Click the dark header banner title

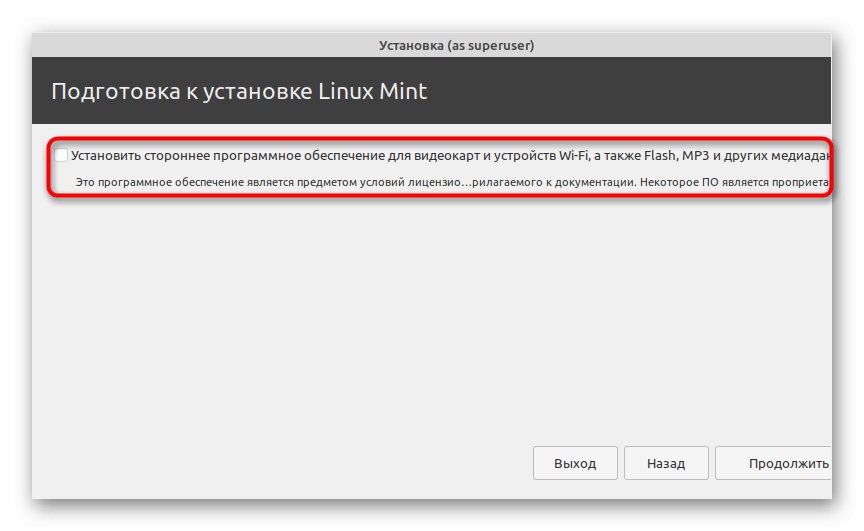pos(239,92)
